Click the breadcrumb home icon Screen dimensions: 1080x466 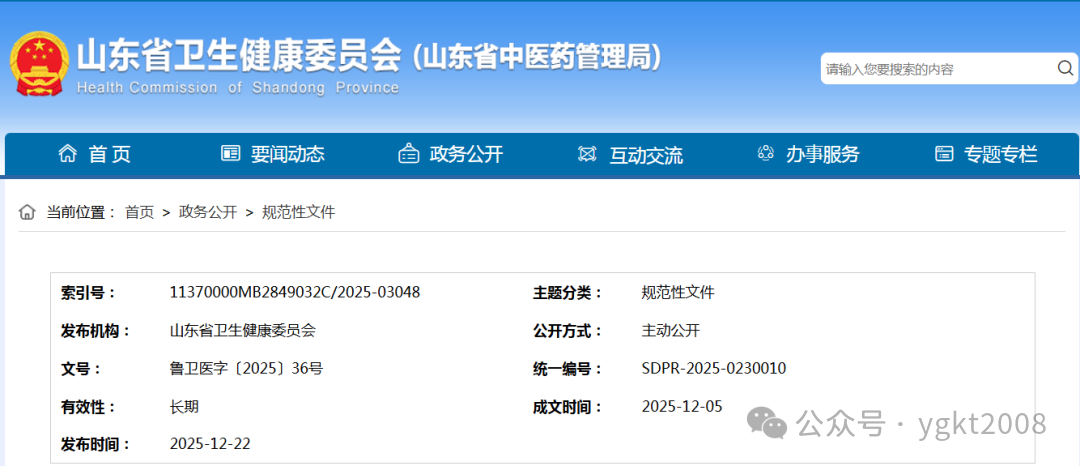(x=27, y=212)
